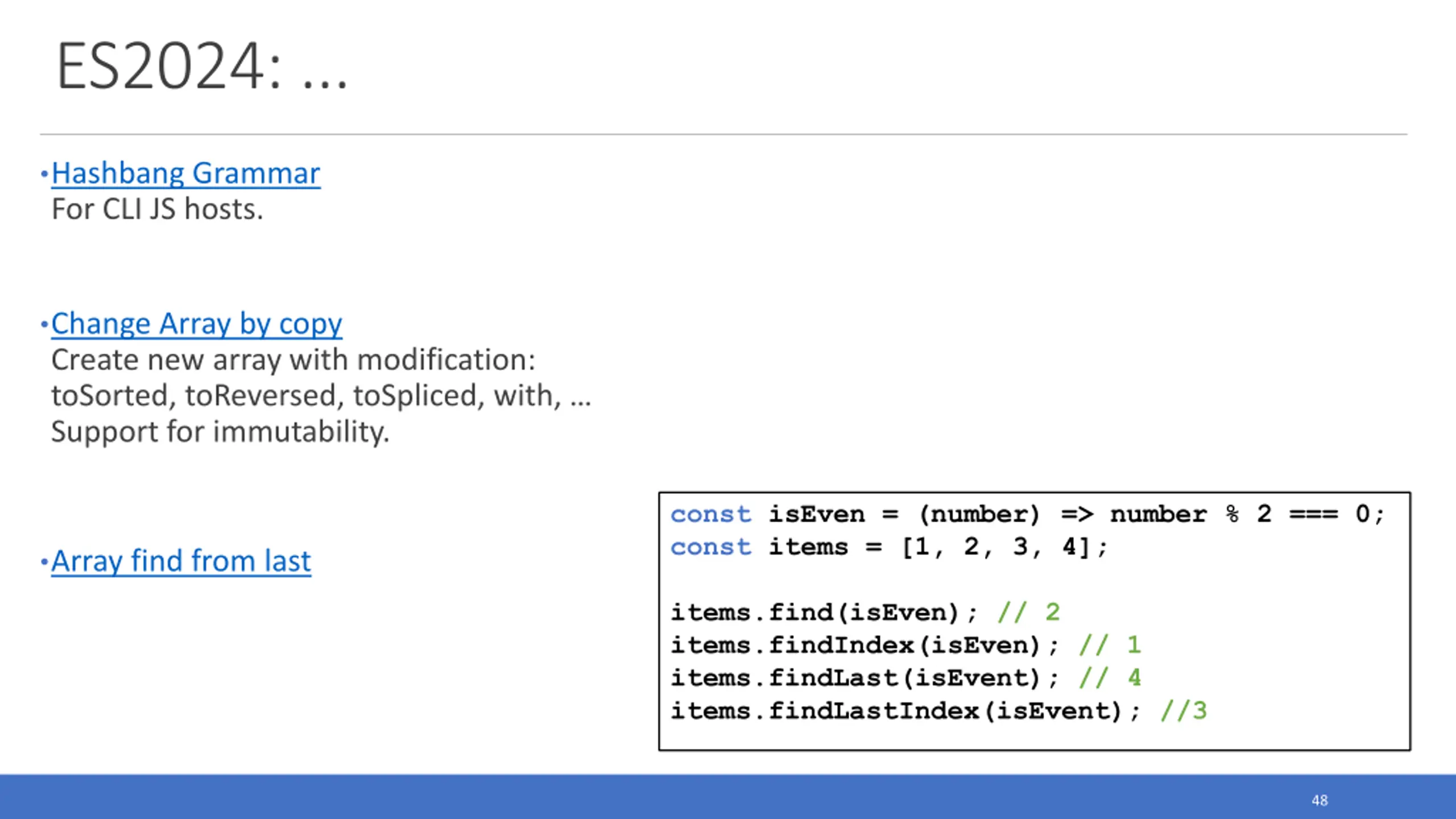Click the bullet before Hashbang Grammar
Screen dimensions: 1456x819
point(44,173)
